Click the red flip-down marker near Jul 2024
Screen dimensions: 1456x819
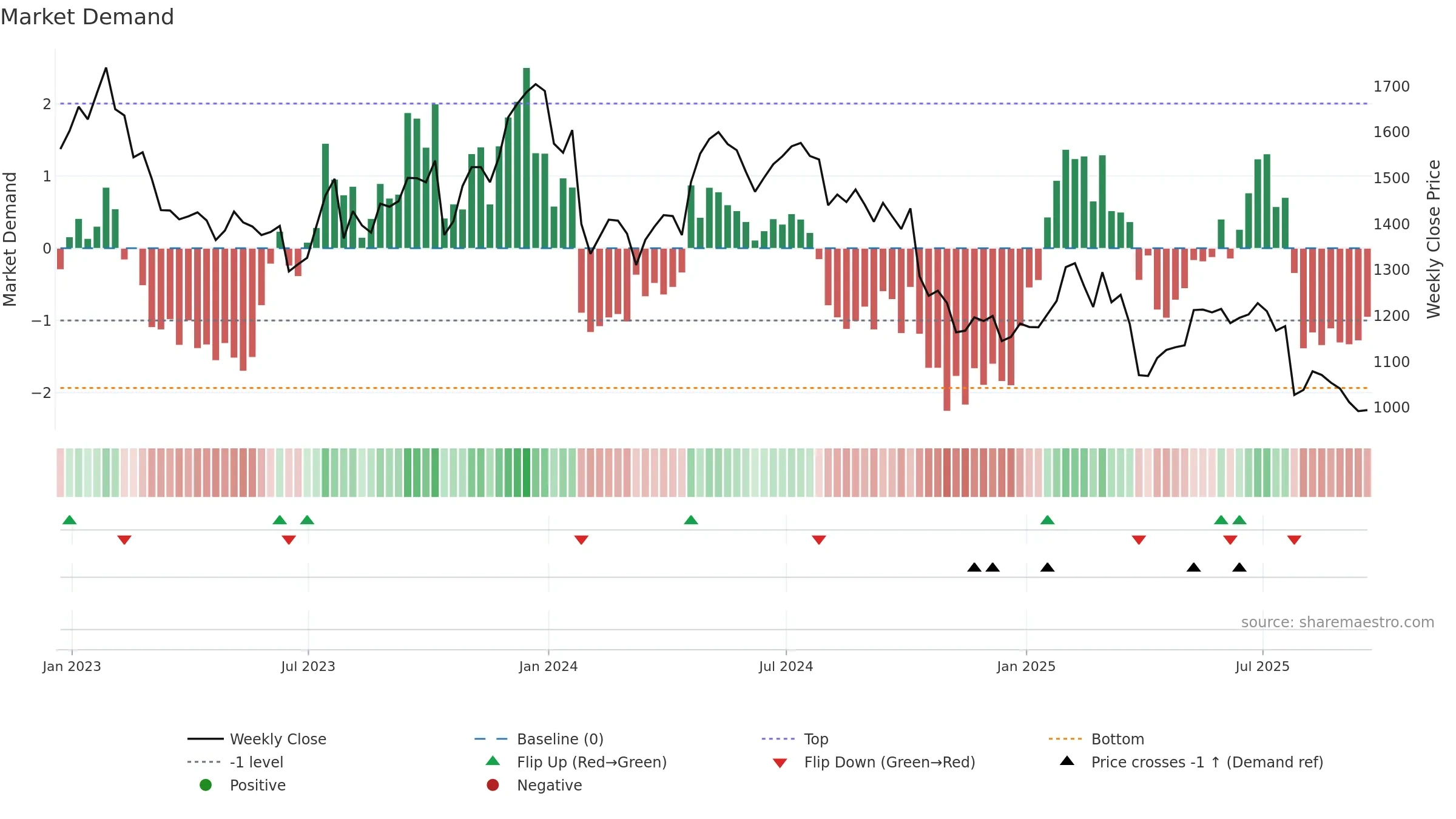click(x=819, y=540)
